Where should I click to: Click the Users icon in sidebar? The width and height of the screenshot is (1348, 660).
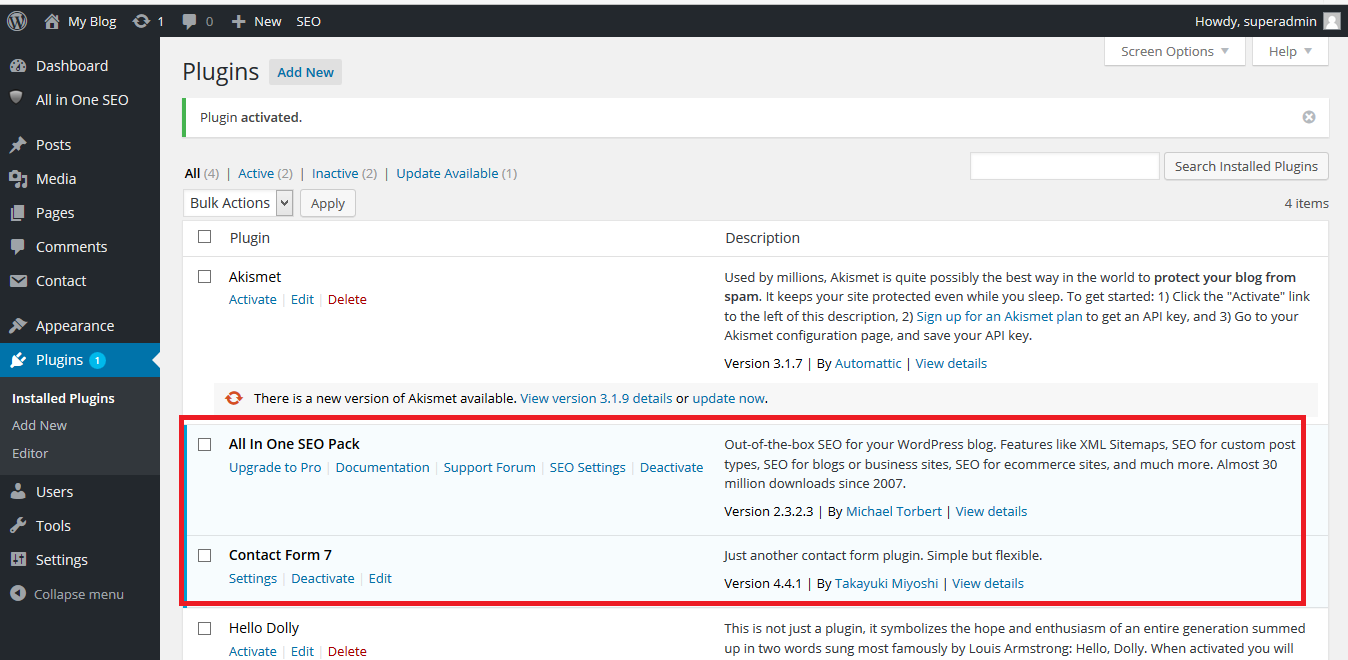click(18, 492)
